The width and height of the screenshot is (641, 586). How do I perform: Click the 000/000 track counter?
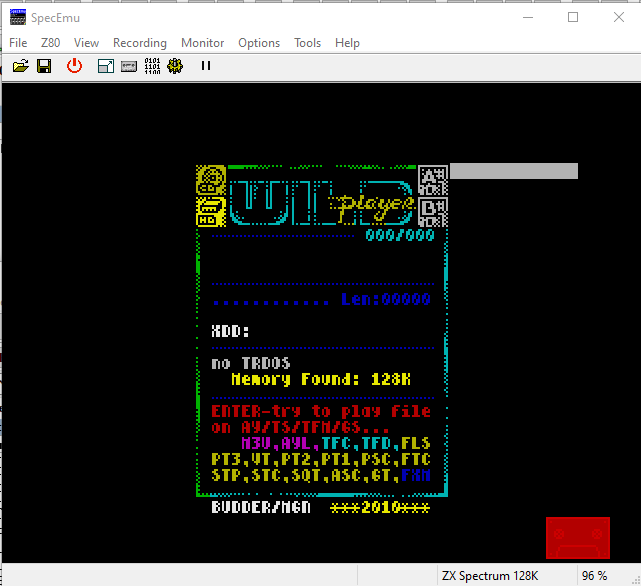coord(399,235)
